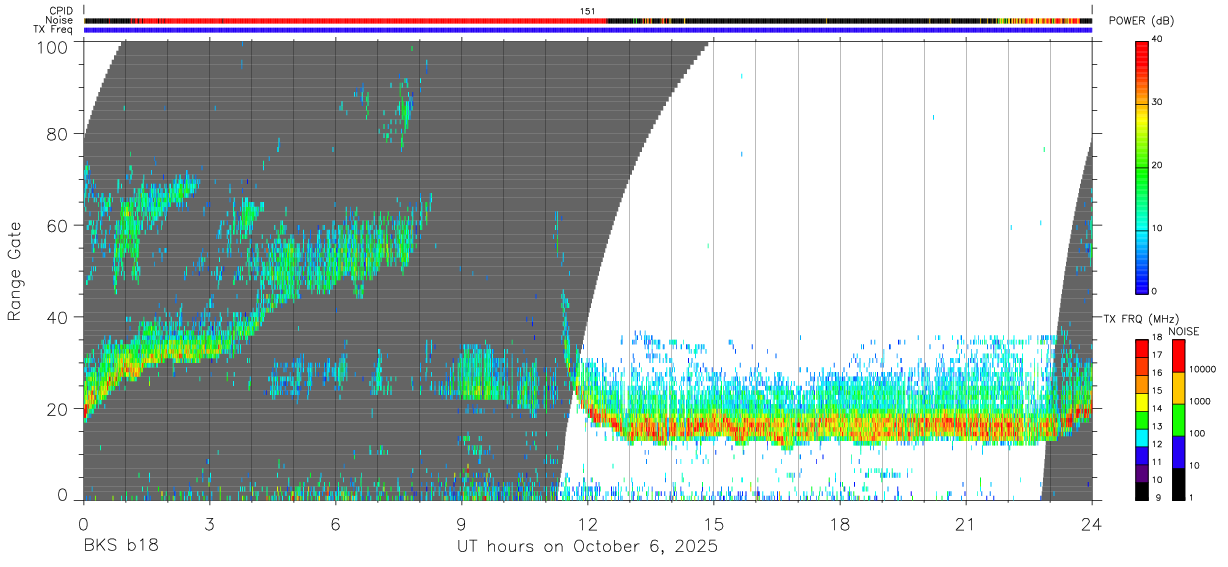Click the x-axis tick label 12
The height and width of the screenshot is (567, 1228).
click(x=588, y=524)
